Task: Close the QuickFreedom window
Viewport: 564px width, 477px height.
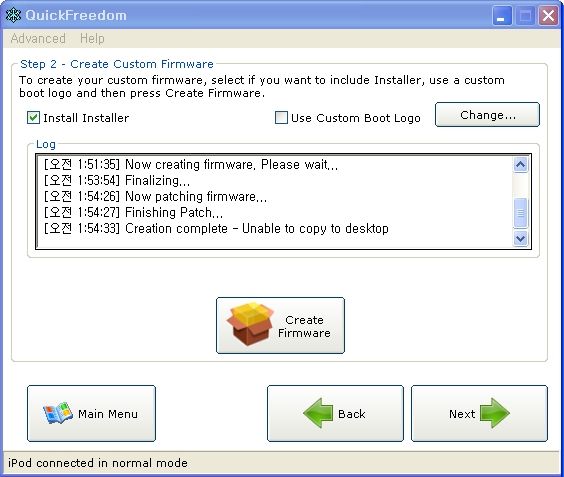Action: pos(548,16)
